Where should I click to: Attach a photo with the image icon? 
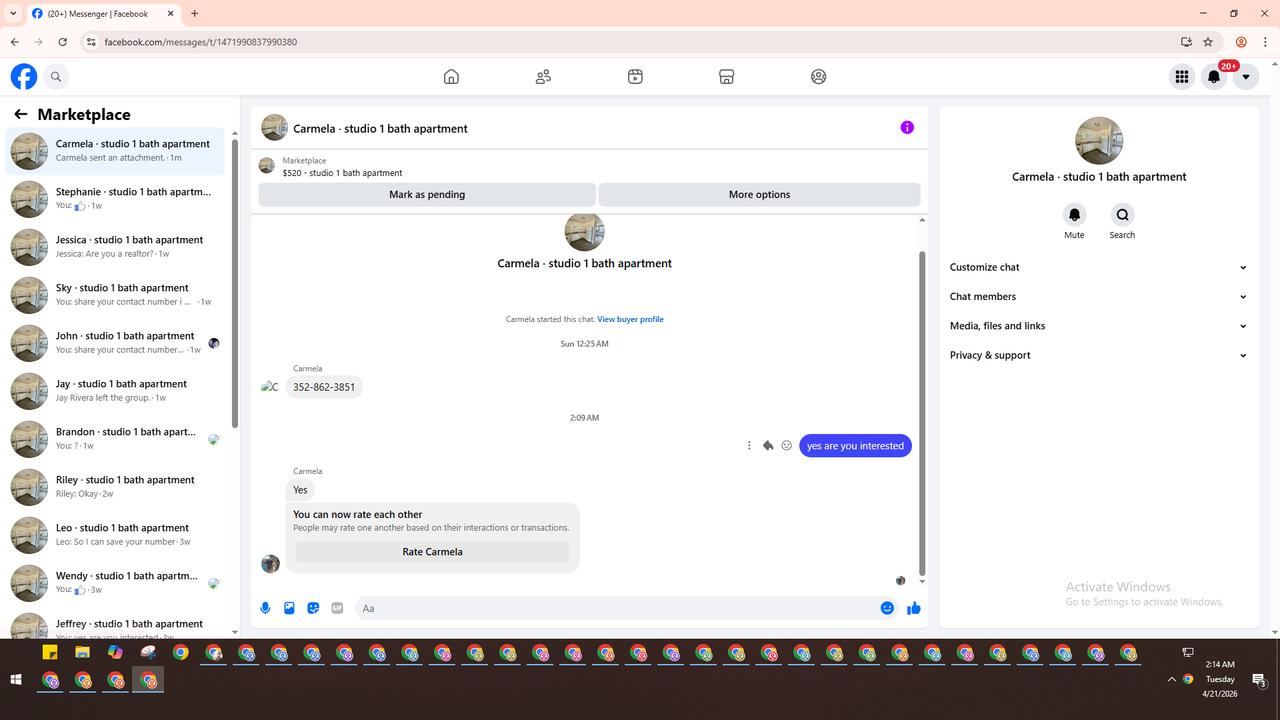[x=289, y=608]
